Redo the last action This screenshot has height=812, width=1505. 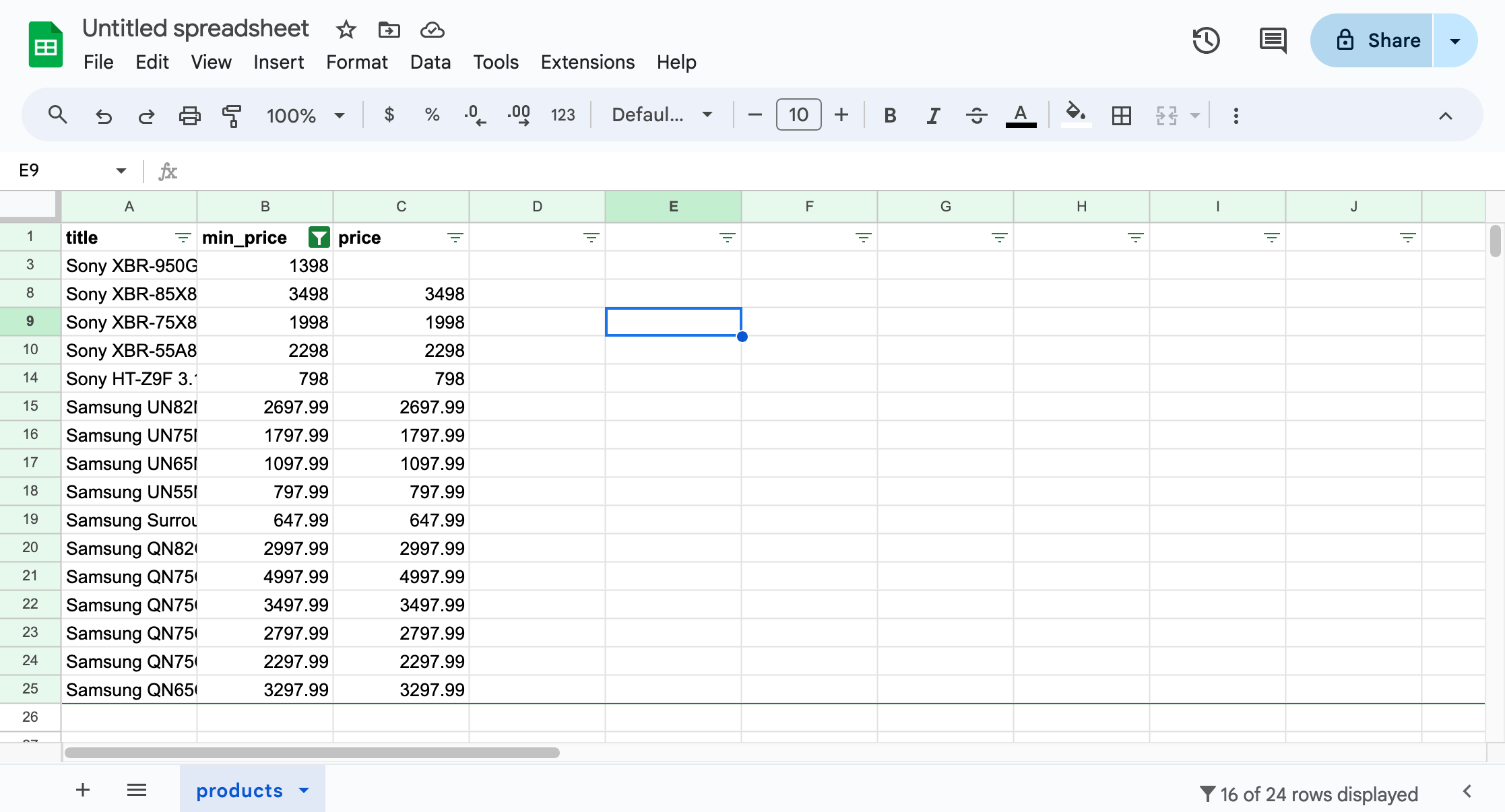point(146,114)
